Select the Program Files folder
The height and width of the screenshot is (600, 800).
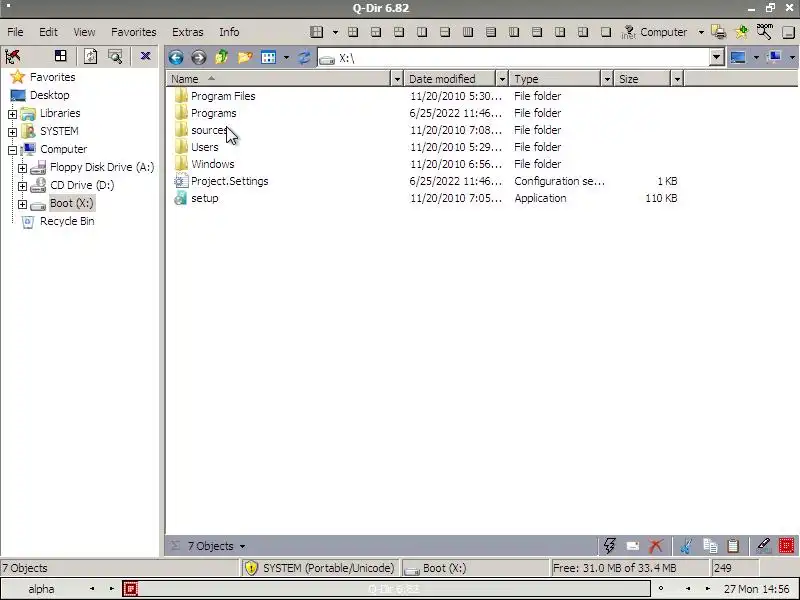click(x=222, y=96)
